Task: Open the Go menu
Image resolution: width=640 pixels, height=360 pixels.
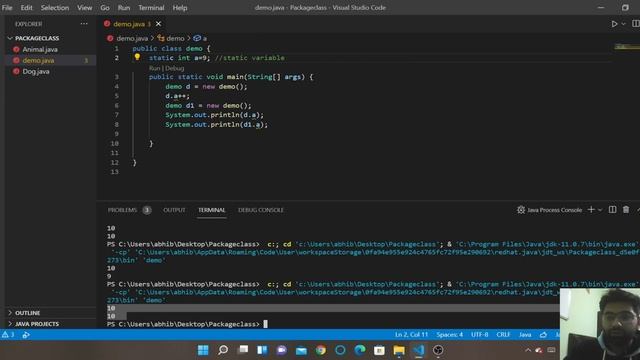Action: point(105,8)
